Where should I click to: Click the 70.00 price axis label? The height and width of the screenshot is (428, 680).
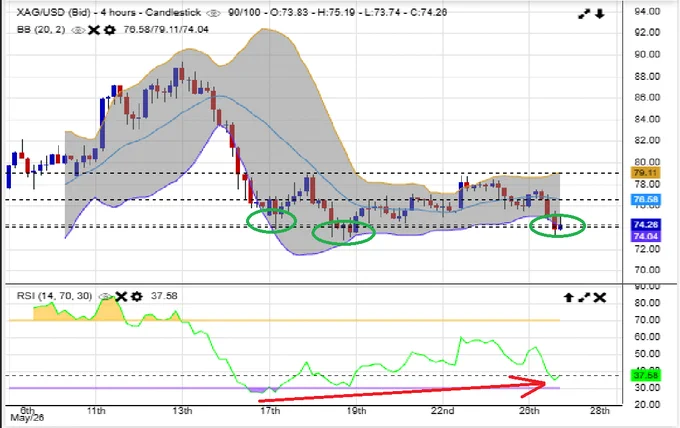tap(647, 270)
